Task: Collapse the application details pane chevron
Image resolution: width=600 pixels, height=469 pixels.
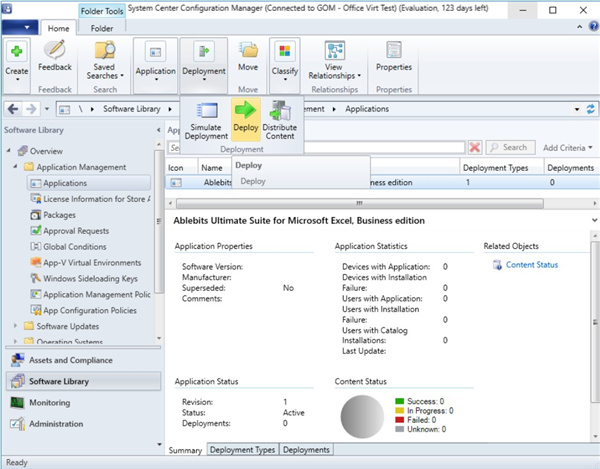Action: [x=594, y=220]
